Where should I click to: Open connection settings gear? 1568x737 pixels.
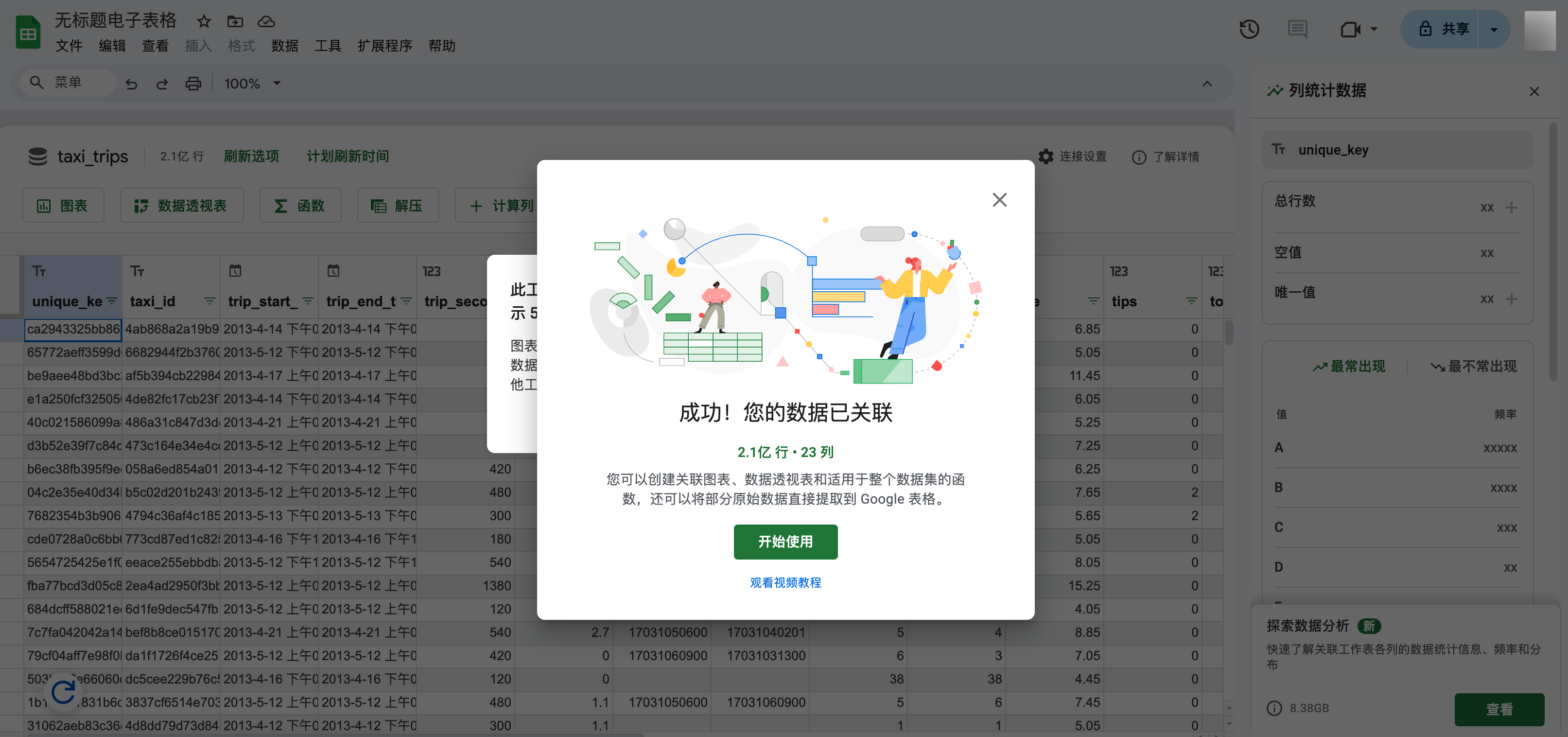[x=1046, y=157]
